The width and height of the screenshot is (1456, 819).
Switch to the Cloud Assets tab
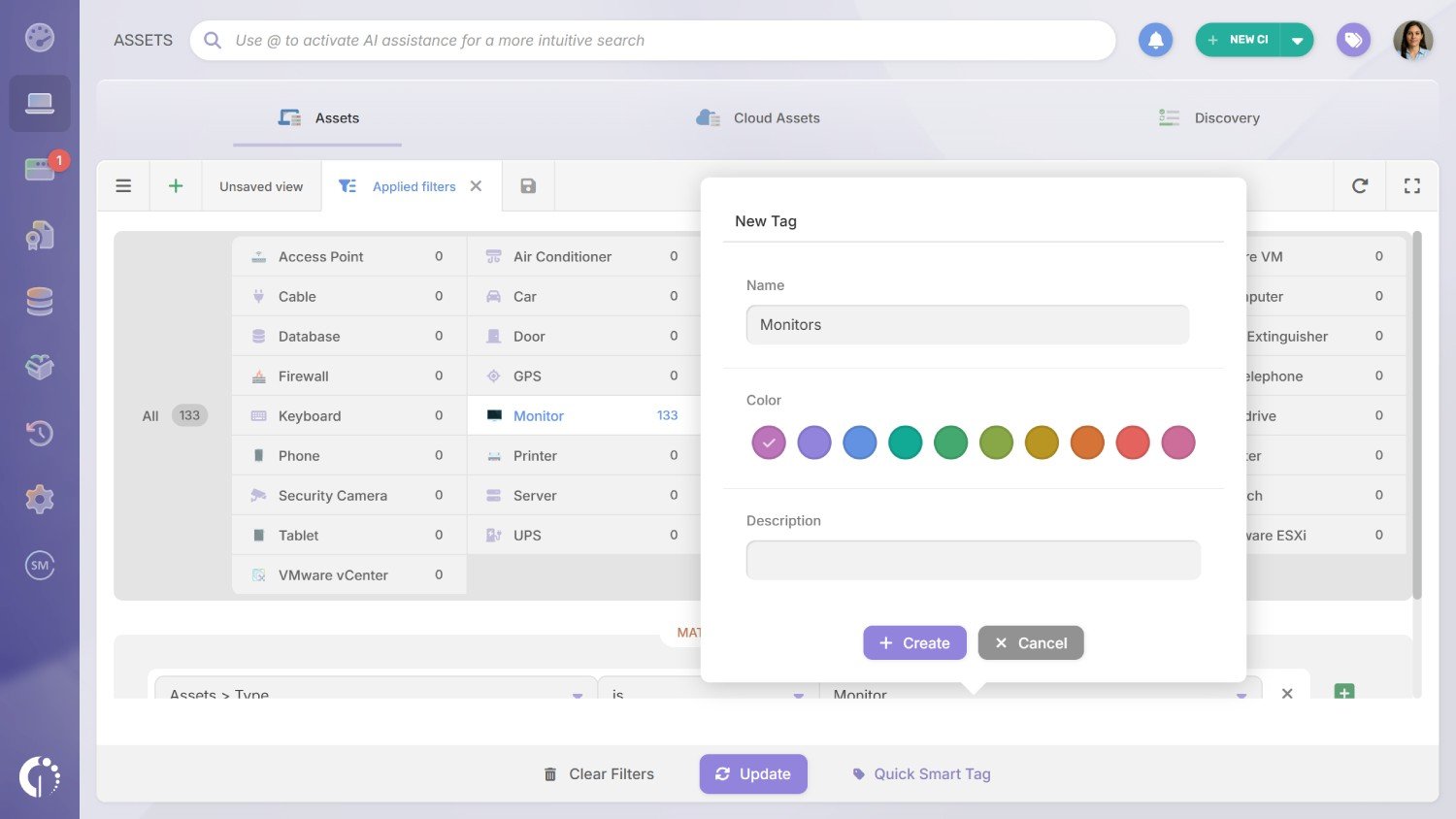[x=777, y=117]
